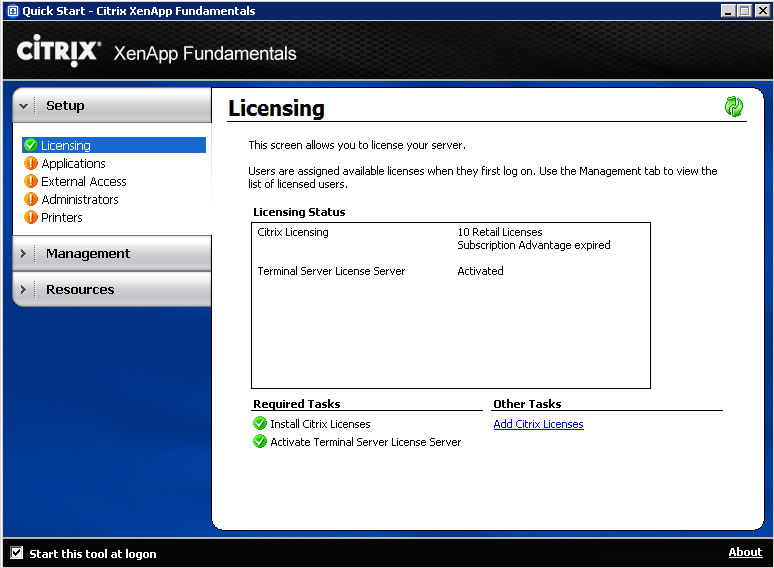The height and width of the screenshot is (568, 774).
Task: Collapse the Setup section arrow
Action: point(23,106)
